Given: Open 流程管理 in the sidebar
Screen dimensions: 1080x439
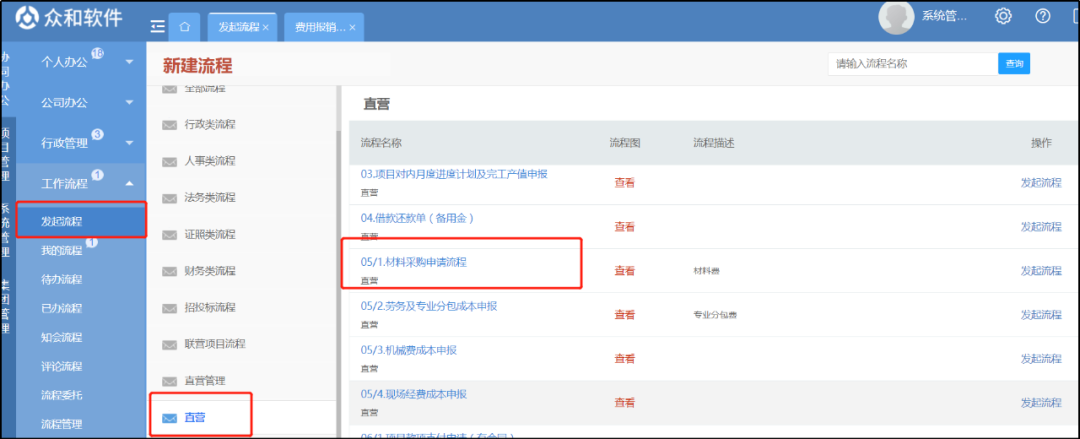Looking at the screenshot, I should (61, 424).
